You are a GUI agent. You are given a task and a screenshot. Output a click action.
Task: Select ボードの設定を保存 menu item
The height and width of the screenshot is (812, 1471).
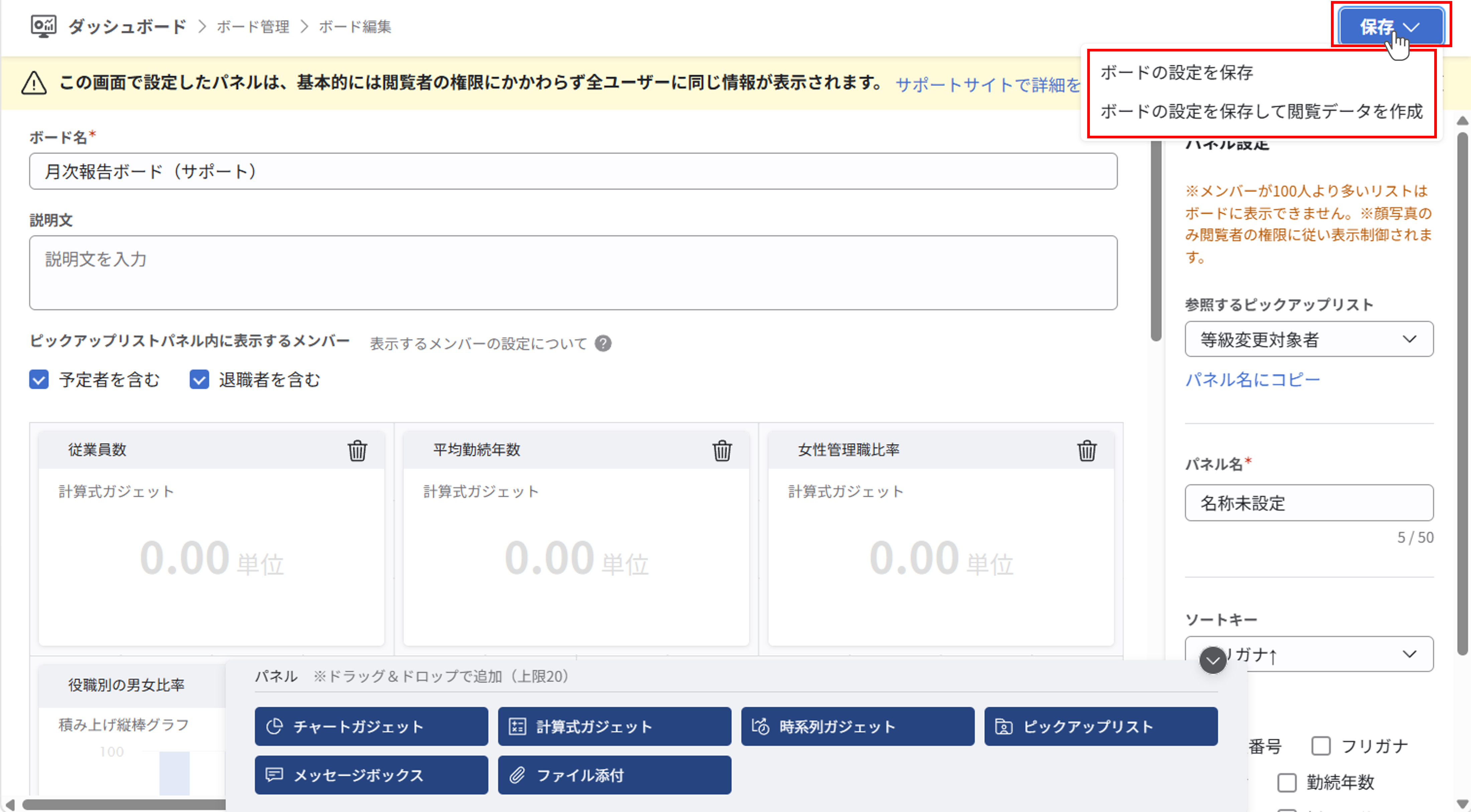1177,73
